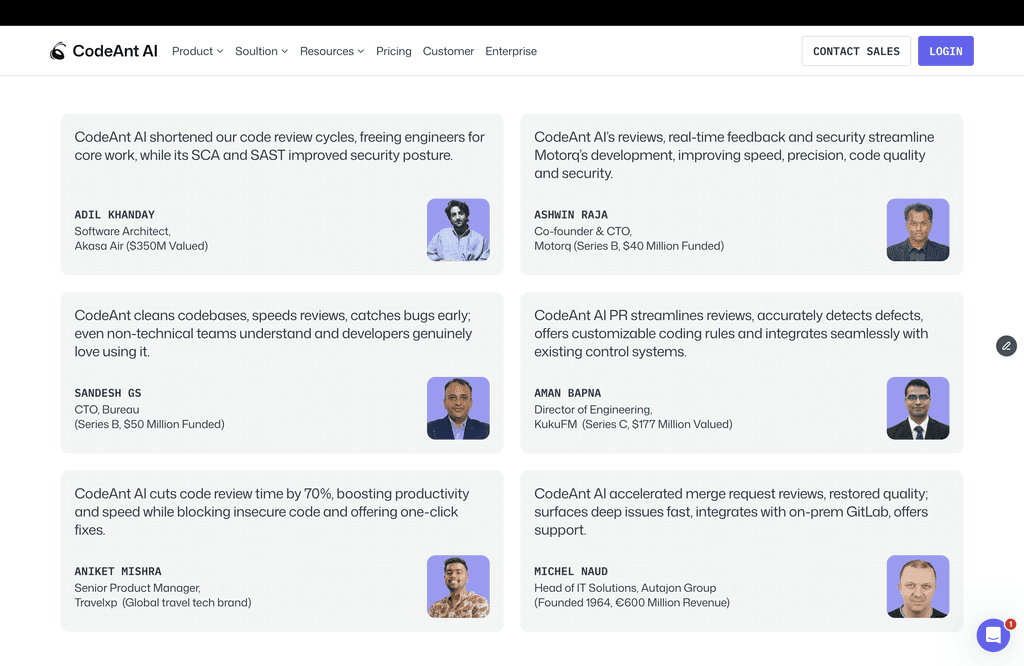Screen dimensions: 1024x666
Task: Click the CONTACT SALES button
Action: (x=856, y=50)
